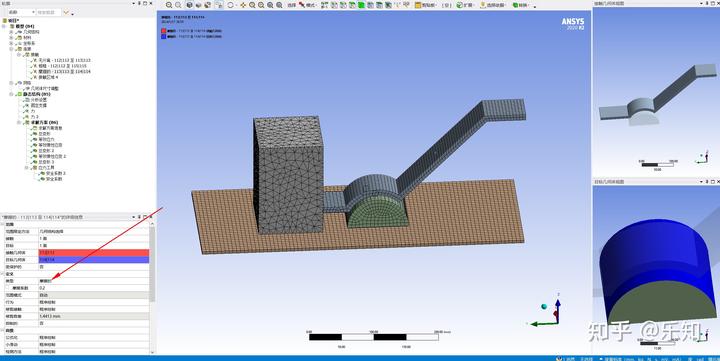
Task: Open the 剪贴板 clipboard menu
Action: pyautogui.click(x=427, y=5)
